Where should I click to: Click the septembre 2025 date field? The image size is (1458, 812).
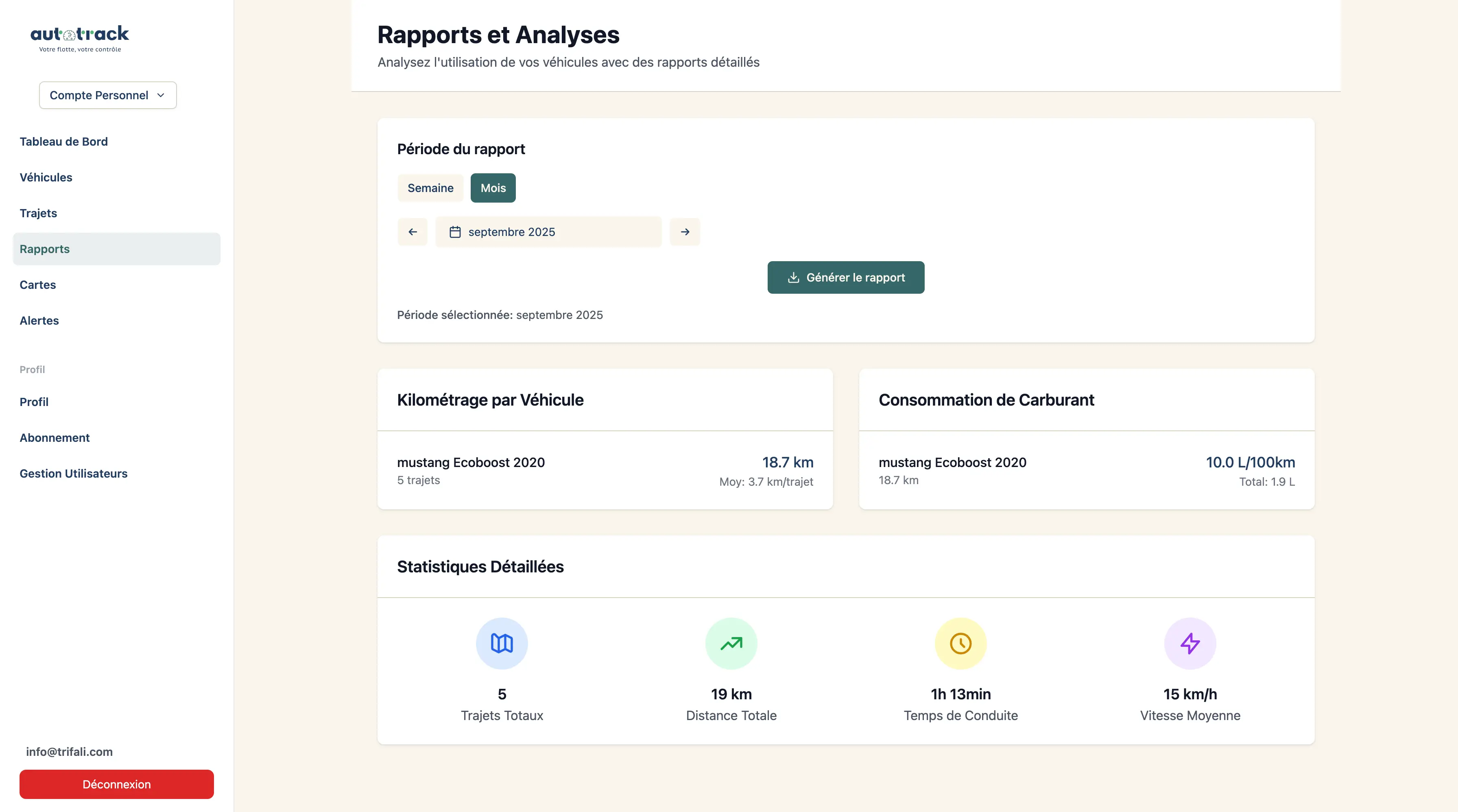(x=548, y=232)
